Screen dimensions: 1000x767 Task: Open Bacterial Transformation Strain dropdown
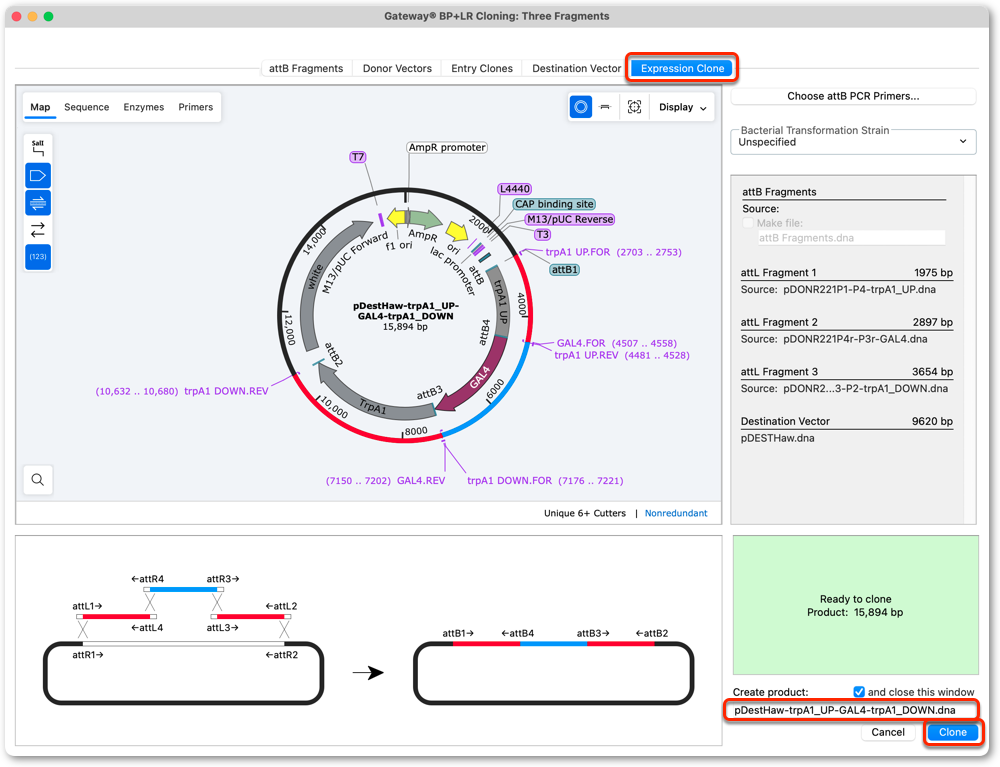(x=853, y=142)
